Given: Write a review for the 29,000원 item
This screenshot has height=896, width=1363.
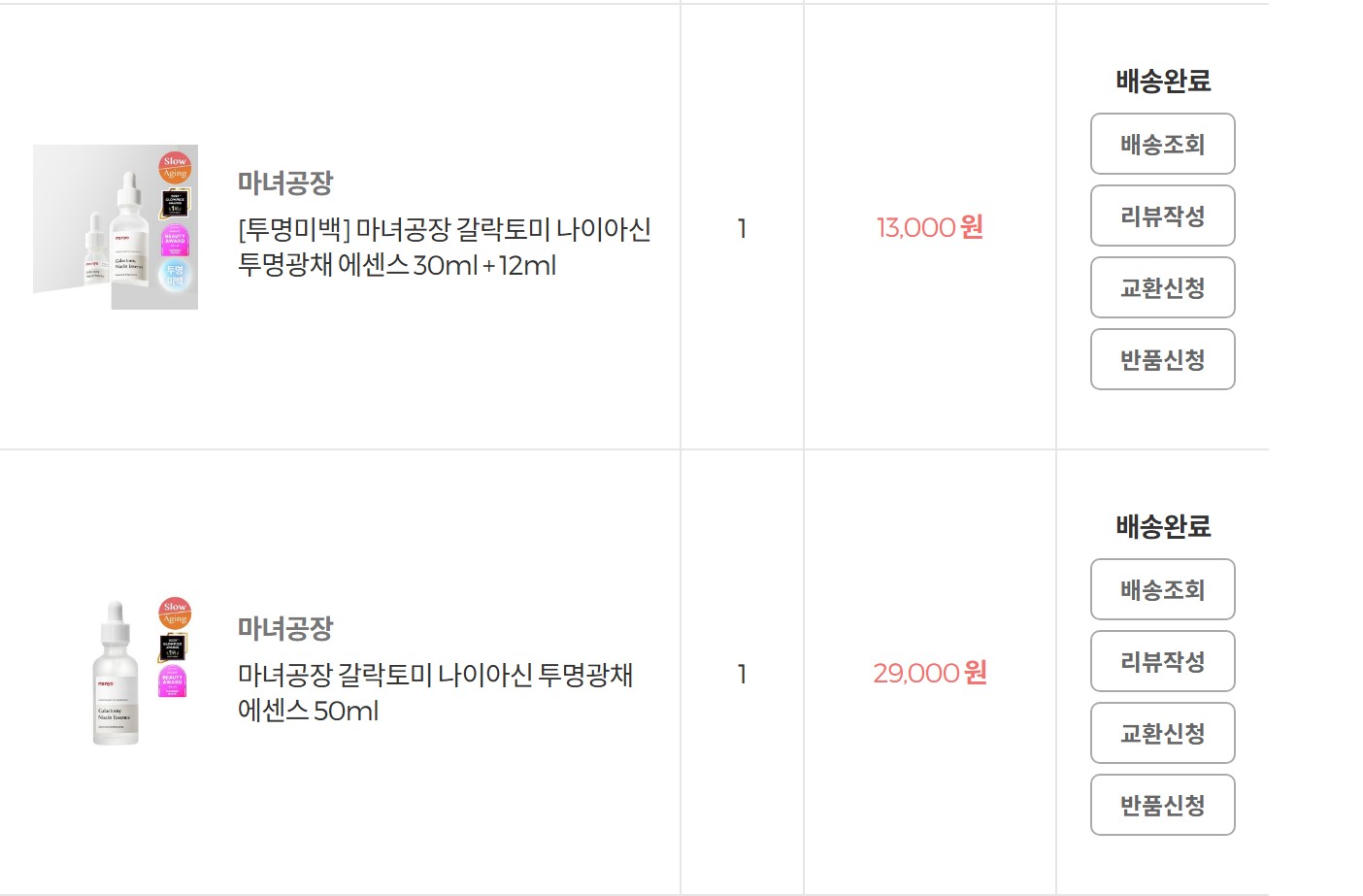Looking at the screenshot, I should 1163,661.
